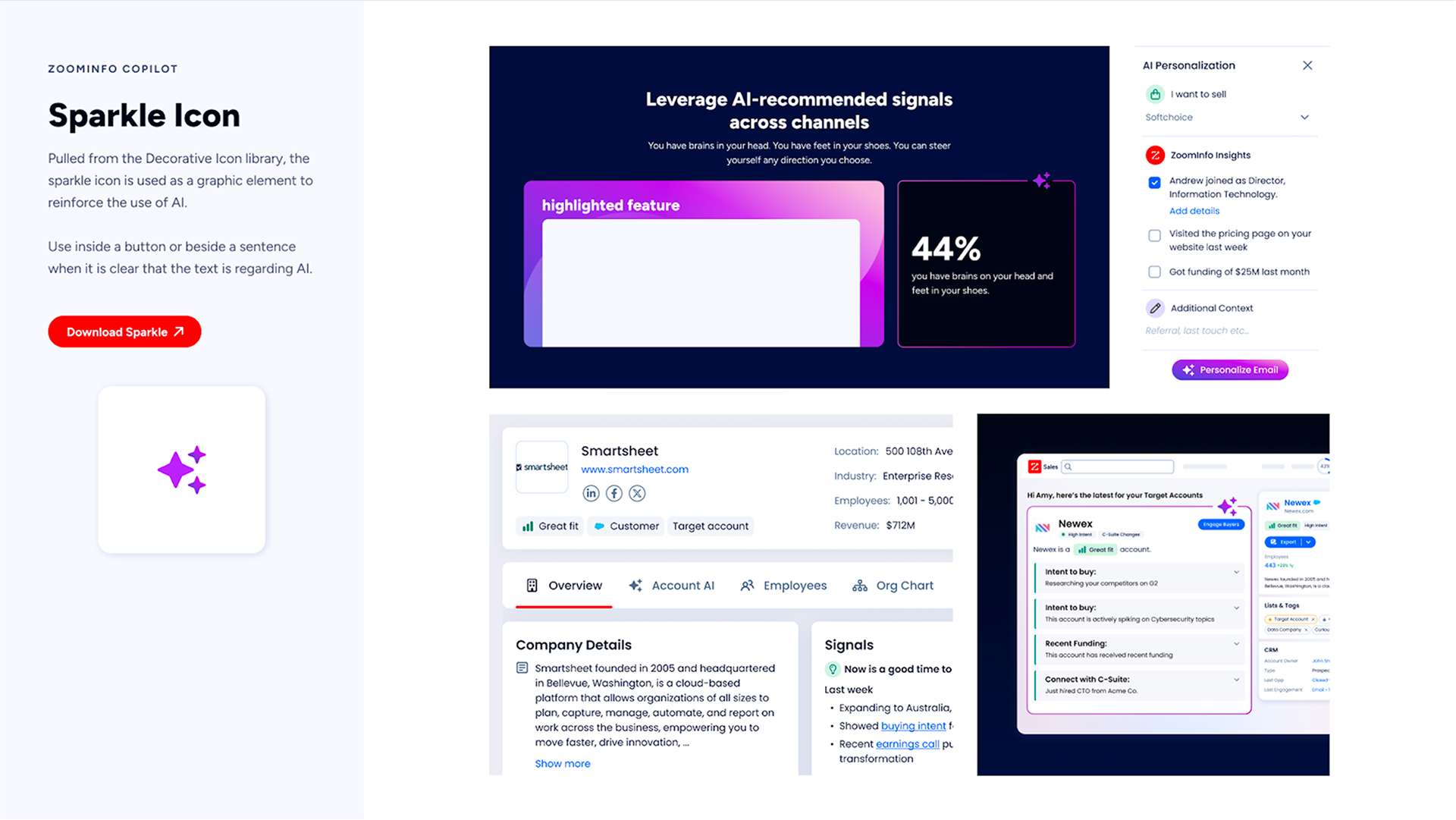Click the green lock icon near I want to sell
This screenshot has width=1456, height=820.
[x=1154, y=95]
